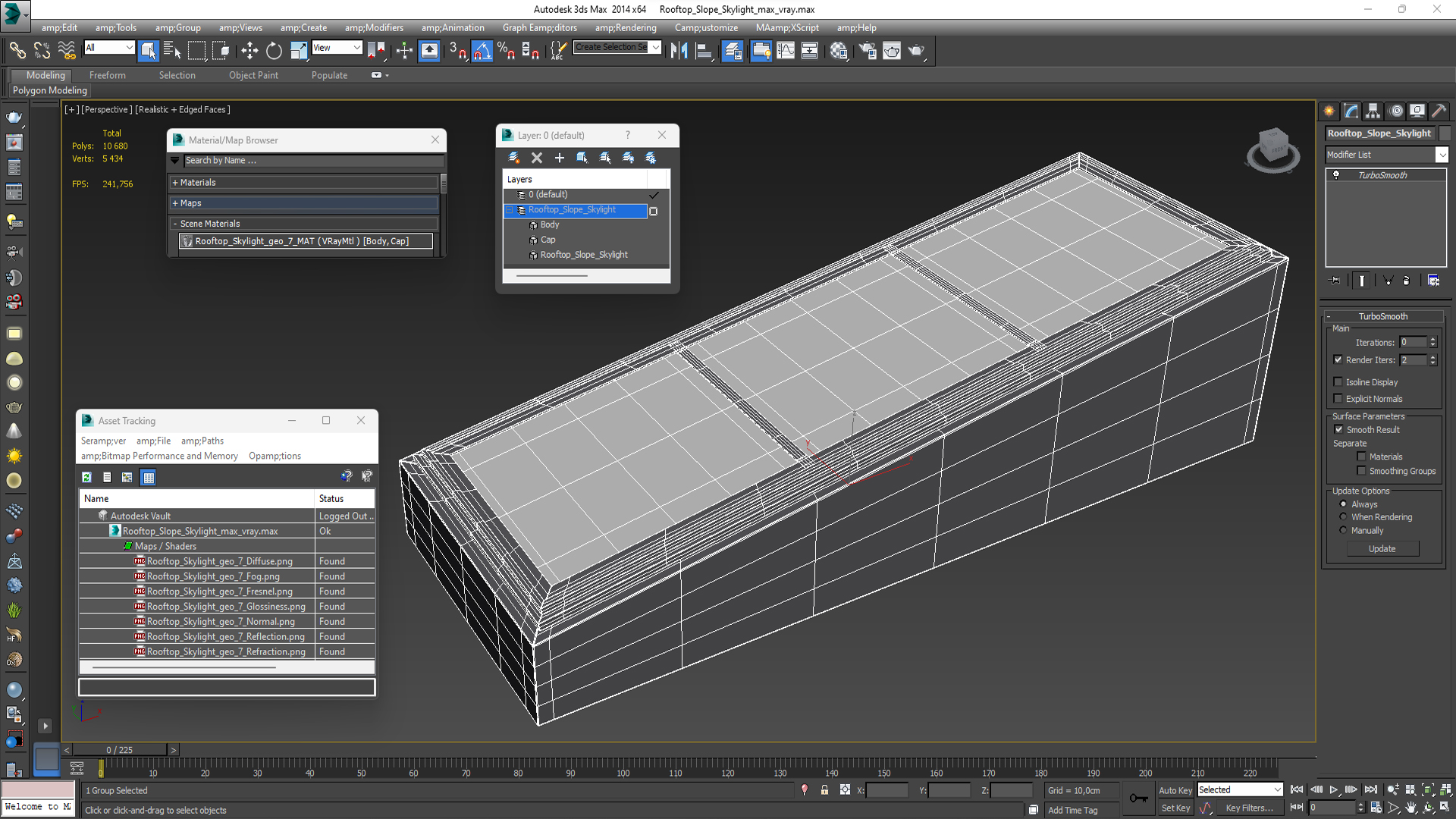Choose the Select and Move tool
1456x819 pixels.
click(249, 51)
